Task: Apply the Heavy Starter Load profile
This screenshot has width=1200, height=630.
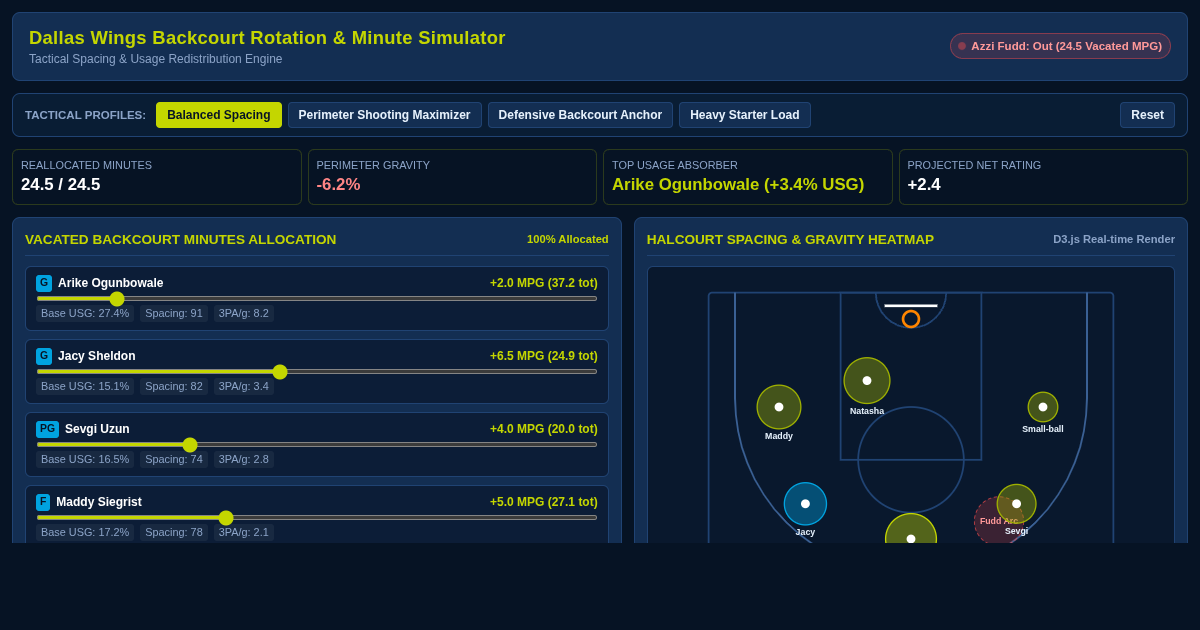Action: pos(745,115)
